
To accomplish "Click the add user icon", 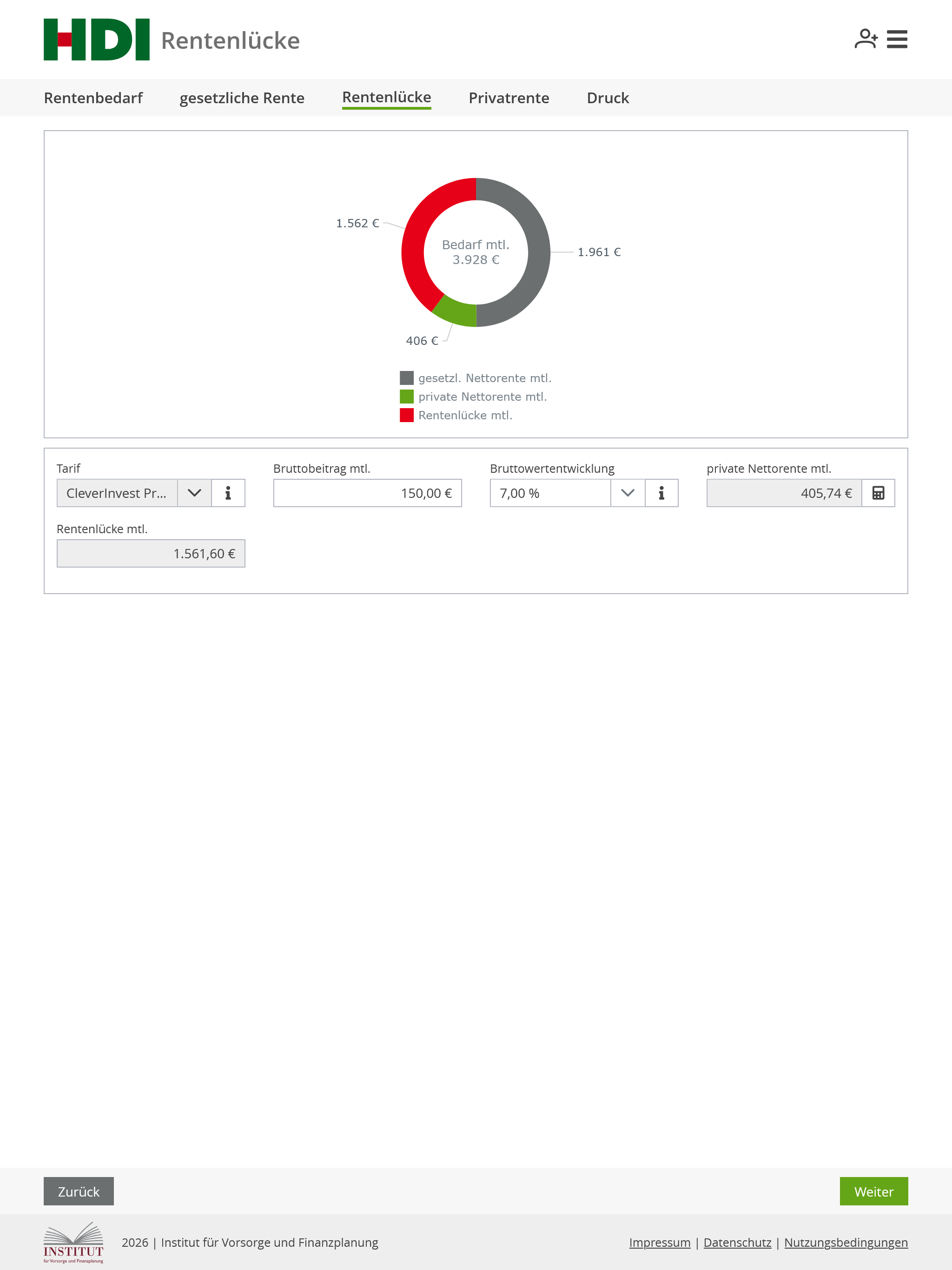I will coord(865,39).
